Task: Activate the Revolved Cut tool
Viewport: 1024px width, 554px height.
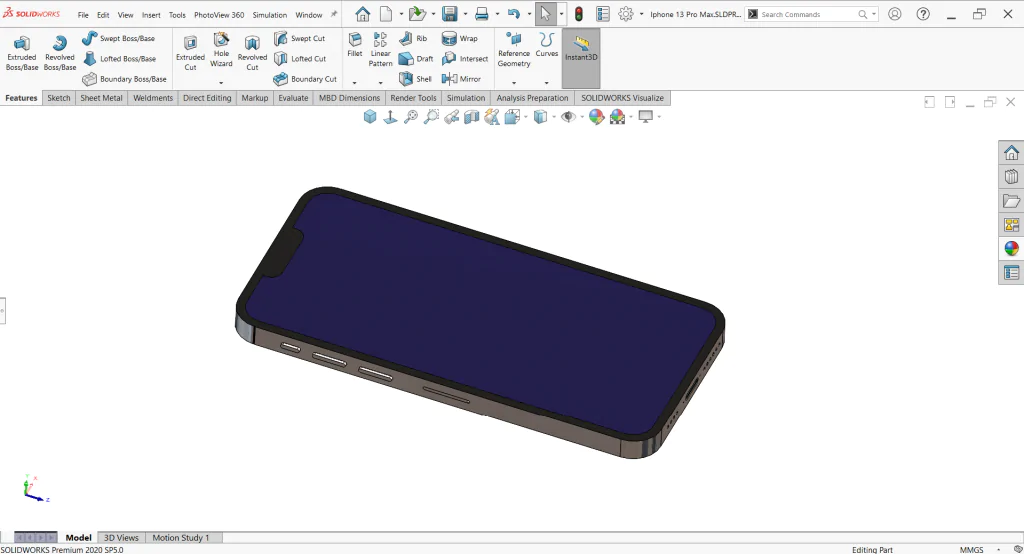Action: pyautogui.click(x=252, y=53)
